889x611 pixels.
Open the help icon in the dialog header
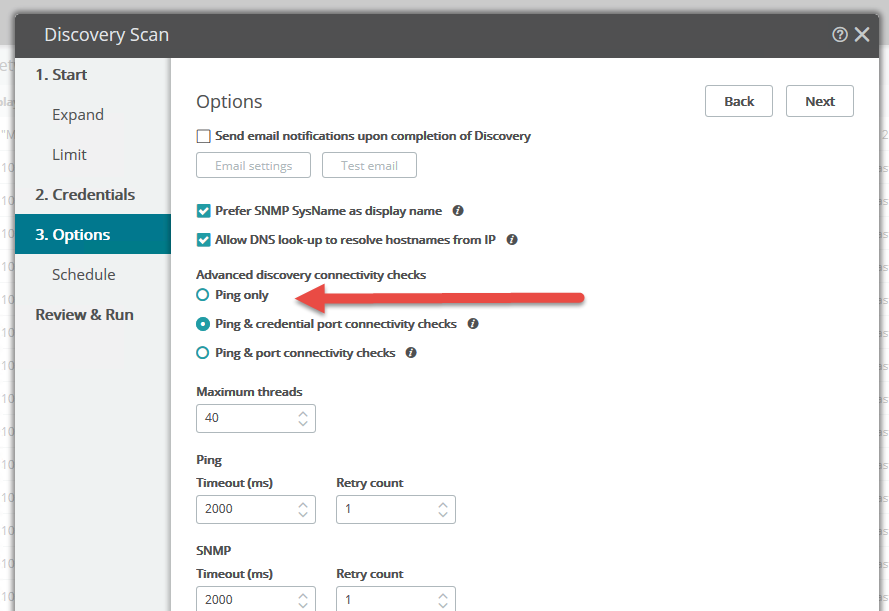pyautogui.click(x=840, y=35)
